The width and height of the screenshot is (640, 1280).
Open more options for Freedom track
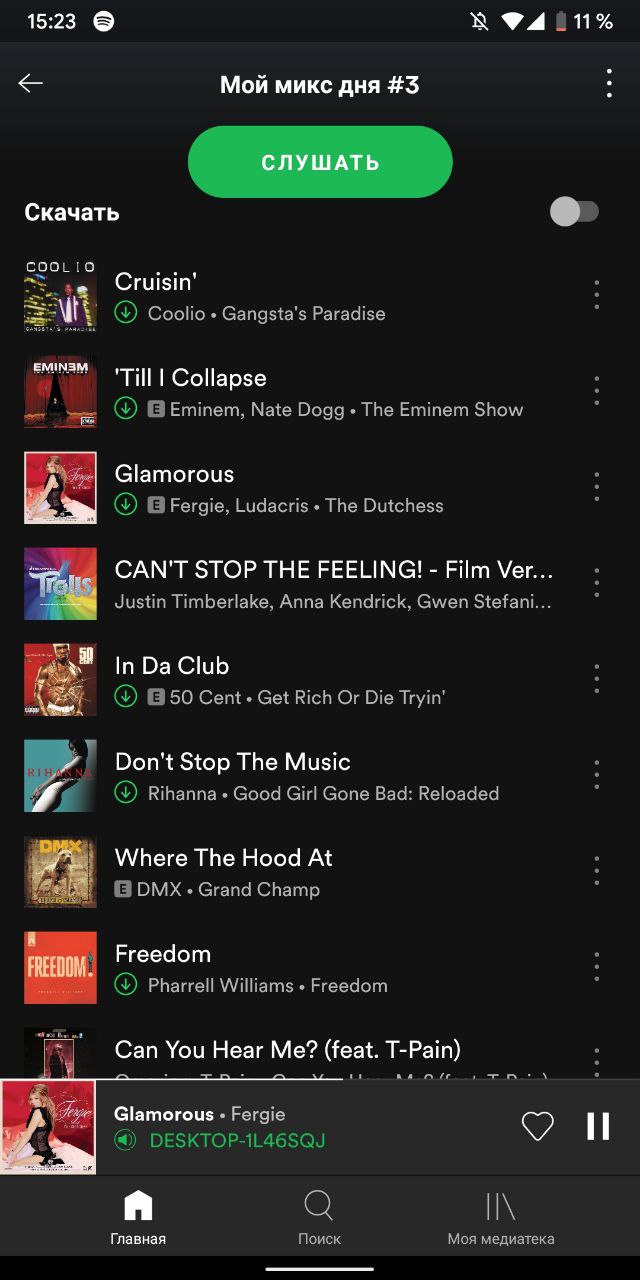[x=597, y=967]
